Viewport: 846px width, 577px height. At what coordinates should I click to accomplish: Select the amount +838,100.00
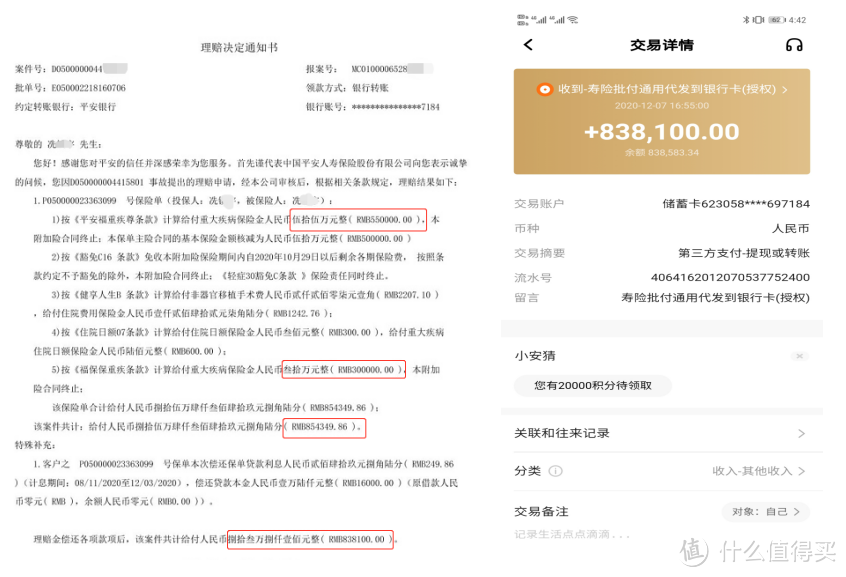661,132
